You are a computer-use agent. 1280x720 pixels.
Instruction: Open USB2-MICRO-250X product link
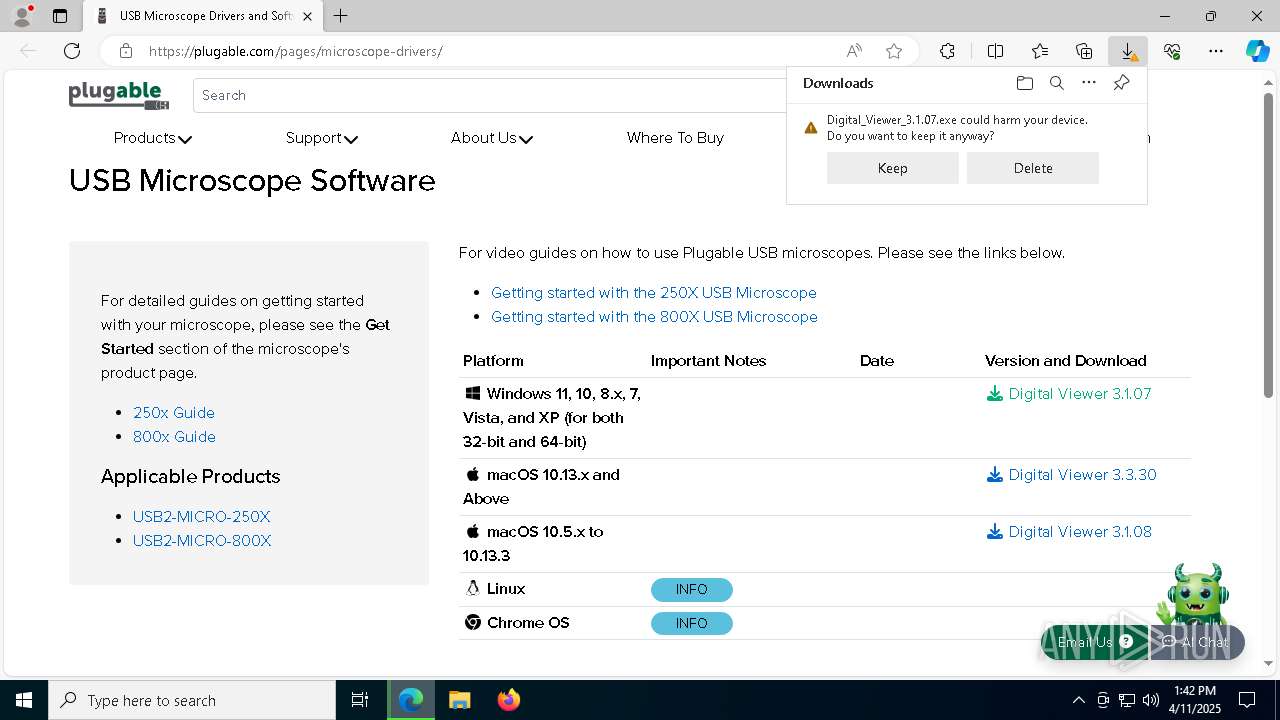point(201,517)
